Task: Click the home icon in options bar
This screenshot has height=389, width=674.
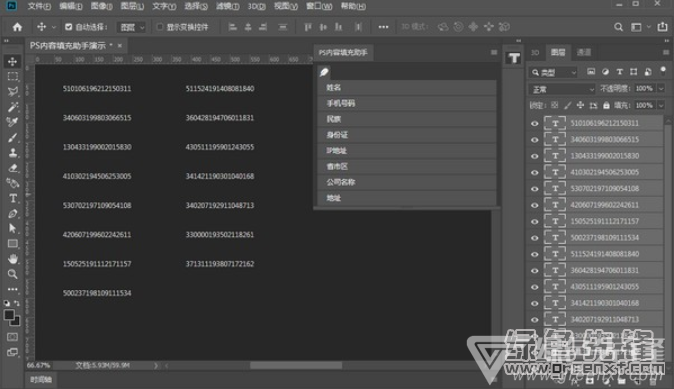Action: [x=17, y=27]
